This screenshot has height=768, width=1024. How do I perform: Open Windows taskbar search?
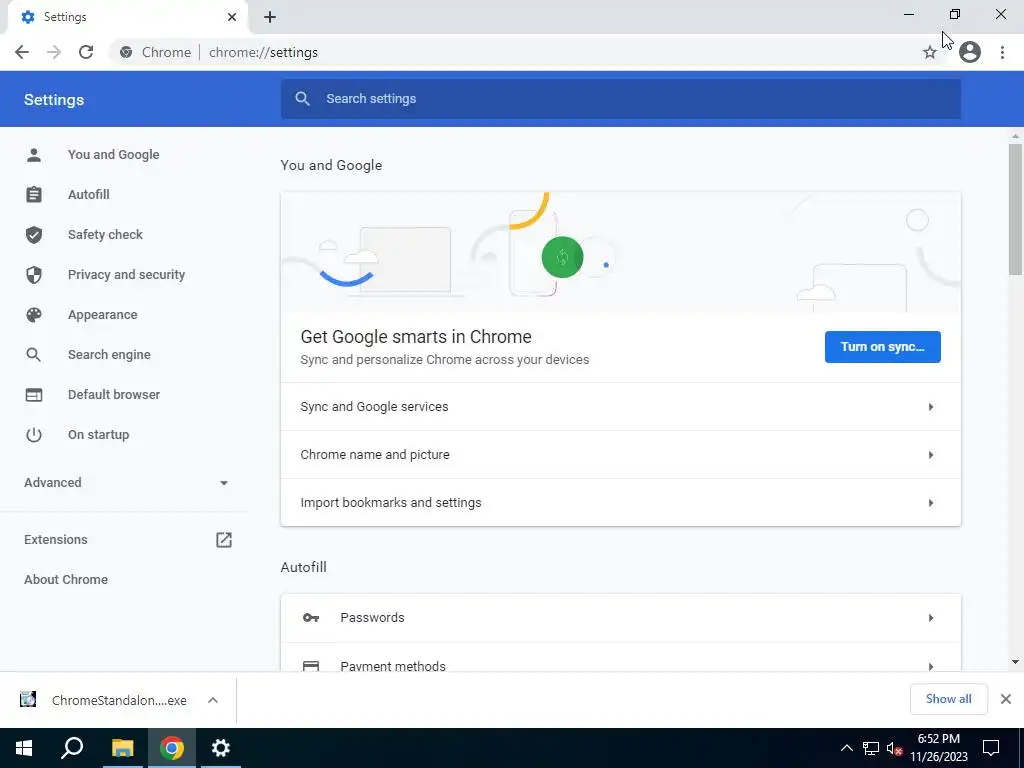72,748
